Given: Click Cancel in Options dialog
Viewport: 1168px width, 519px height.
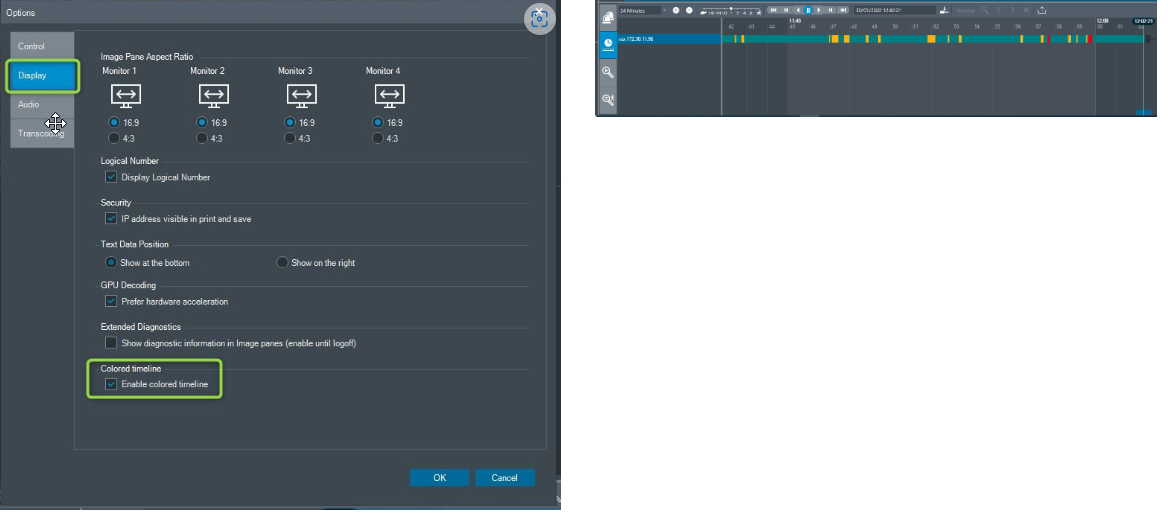Looking at the screenshot, I should (504, 477).
